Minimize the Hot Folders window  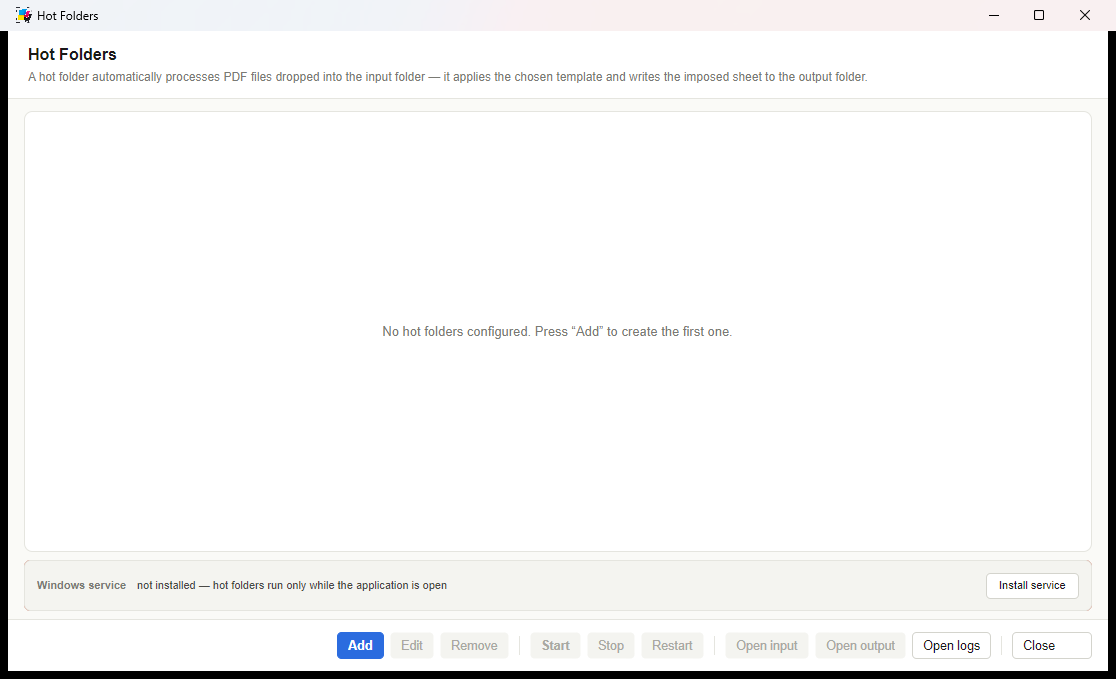pyautogui.click(x=994, y=15)
